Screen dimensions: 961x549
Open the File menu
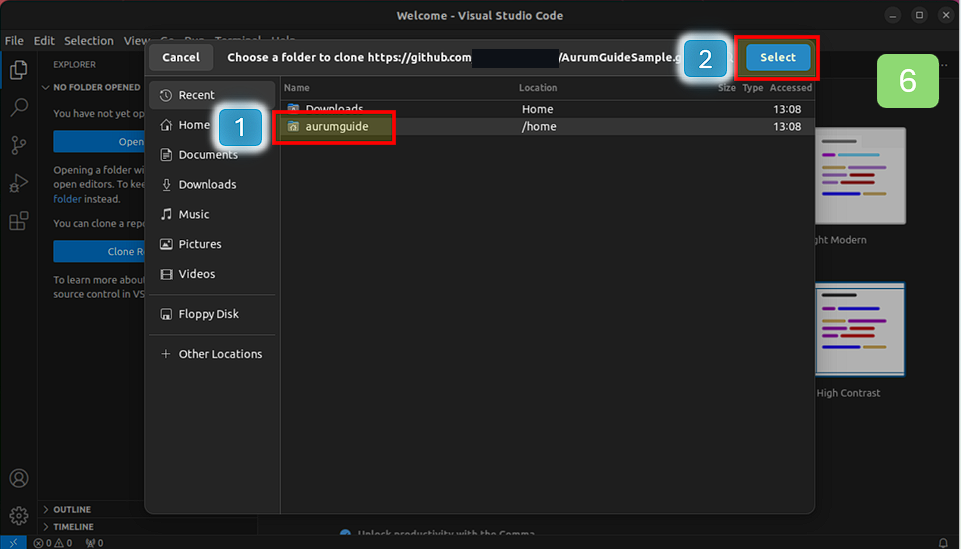coord(14,40)
